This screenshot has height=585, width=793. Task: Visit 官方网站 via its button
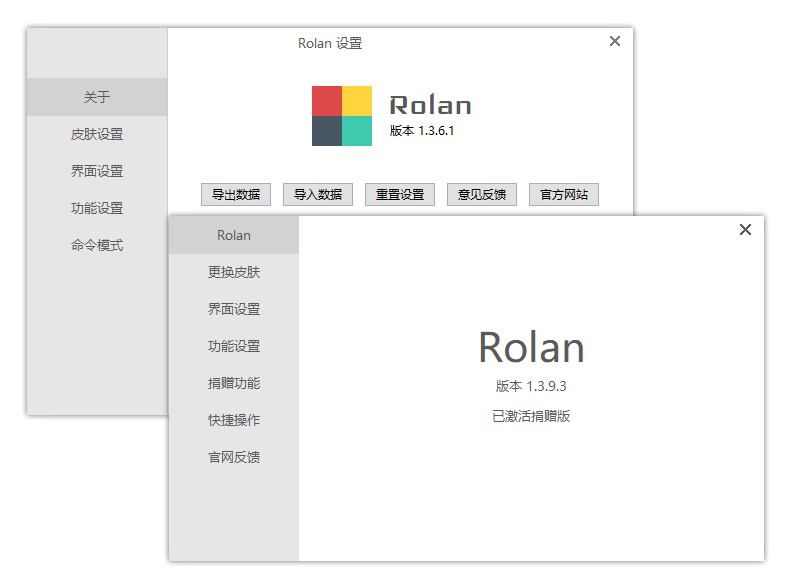pos(564,195)
